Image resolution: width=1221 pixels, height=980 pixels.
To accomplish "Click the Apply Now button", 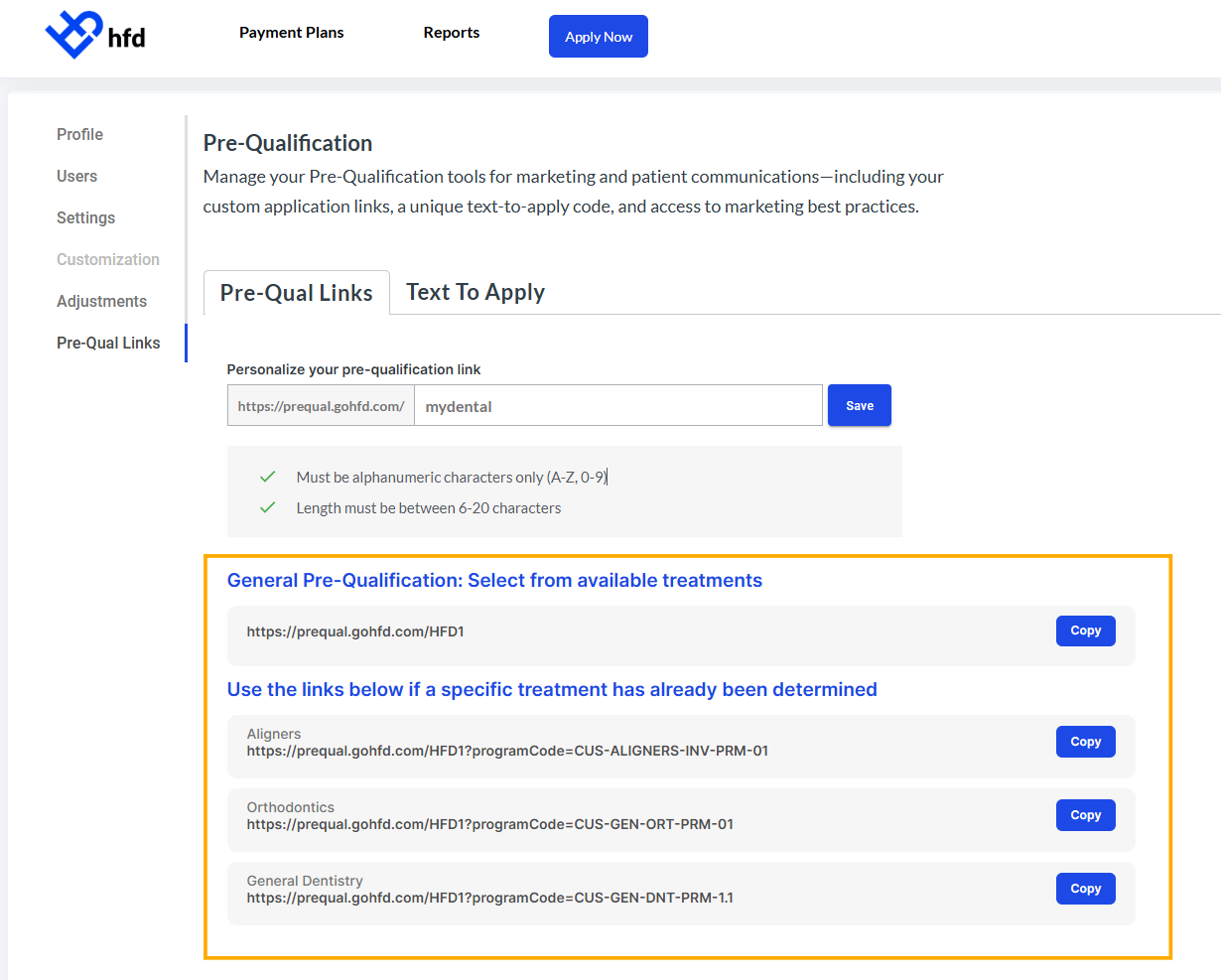I will (599, 37).
